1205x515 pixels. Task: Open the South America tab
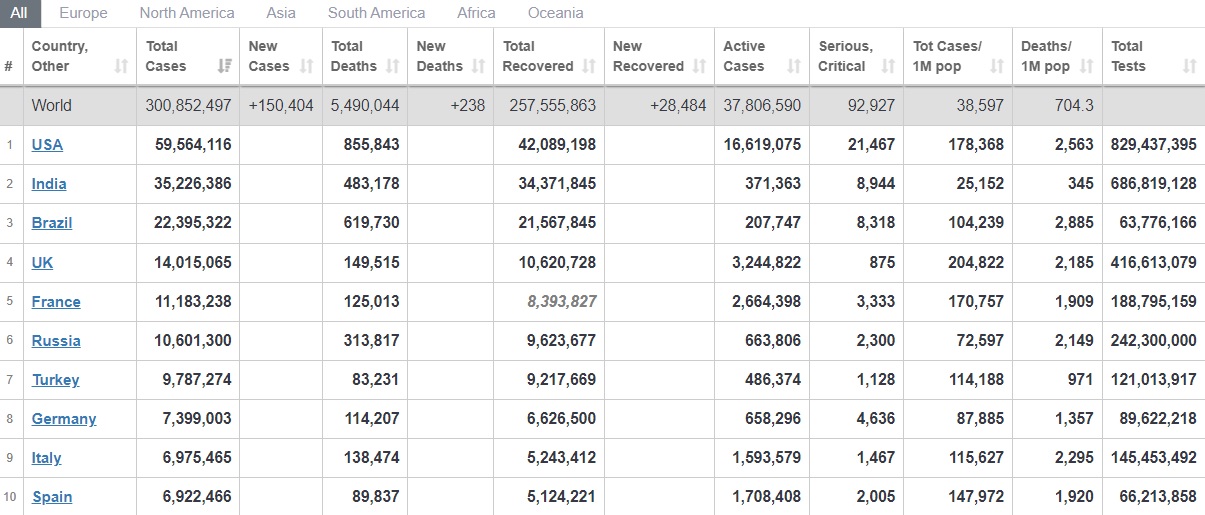tap(376, 13)
